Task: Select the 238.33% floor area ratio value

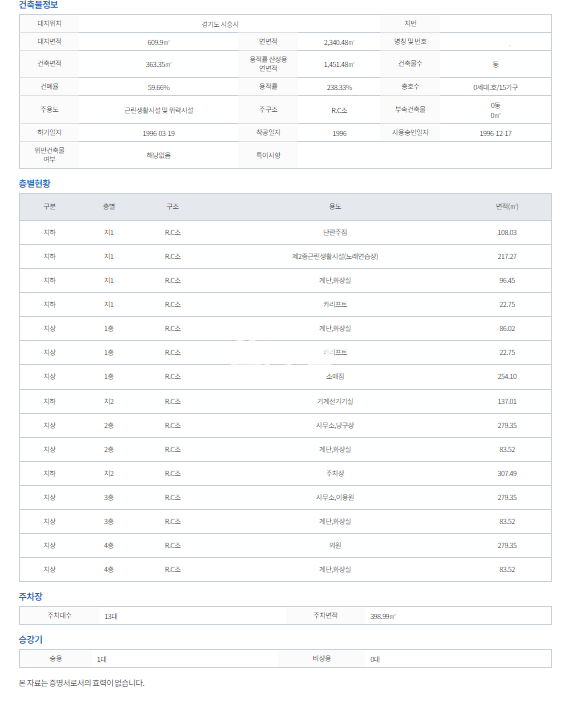Action: (340, 87)
